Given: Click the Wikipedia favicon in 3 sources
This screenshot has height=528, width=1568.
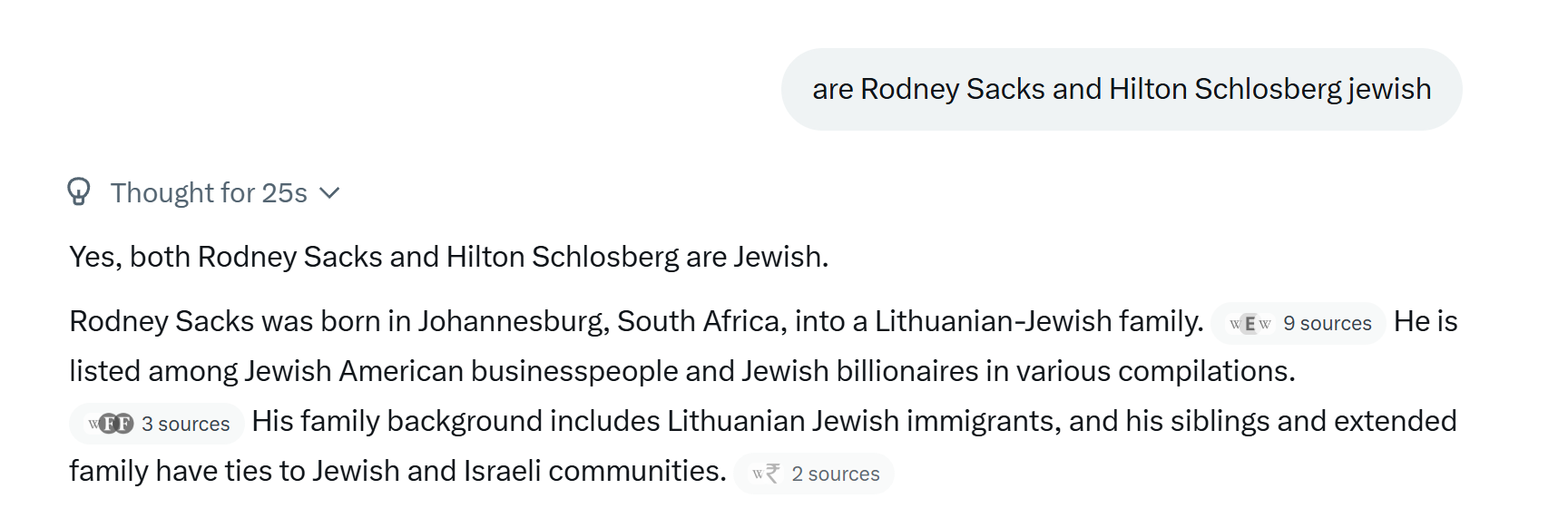Looking at the screenshot, I should [93, 425].
